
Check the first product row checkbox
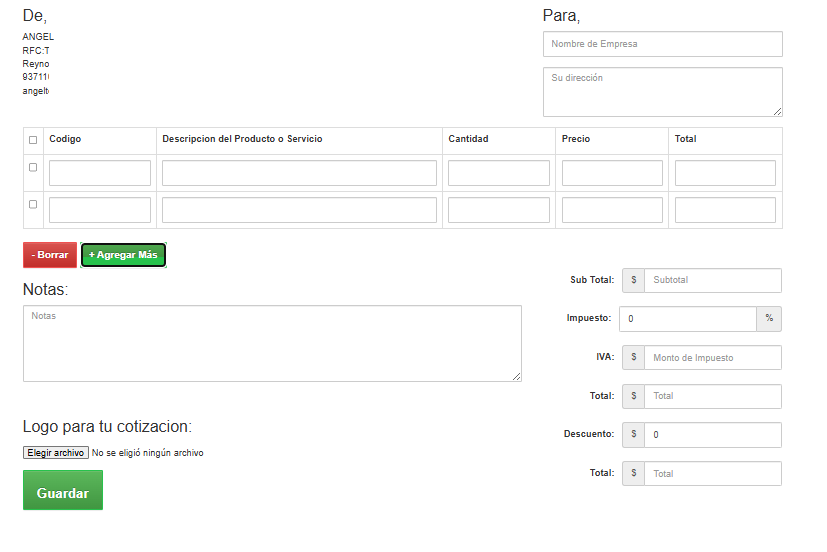33,167
